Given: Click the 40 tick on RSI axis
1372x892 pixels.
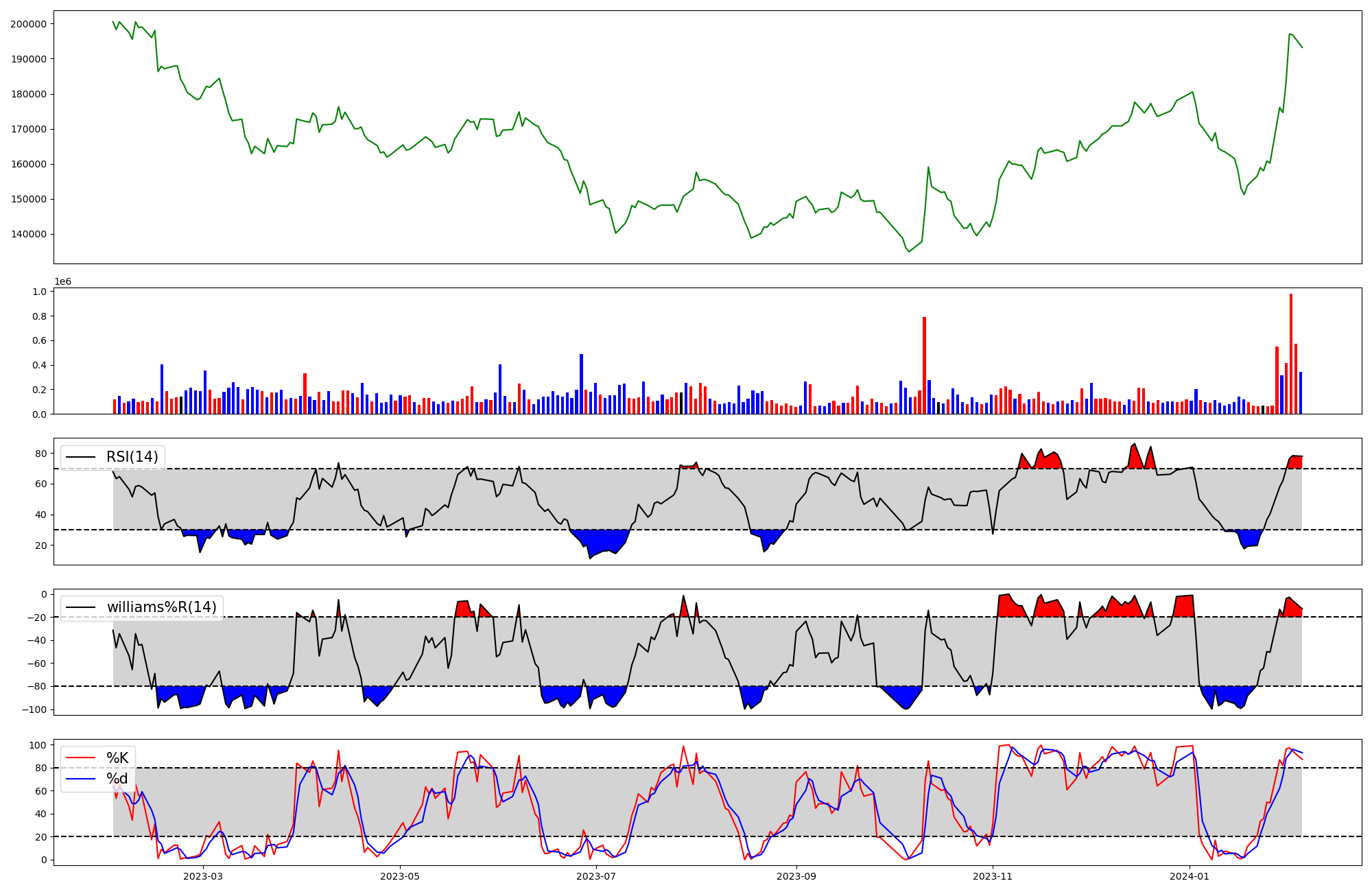Looking at the screenshot, I should (x=40, y=515).
